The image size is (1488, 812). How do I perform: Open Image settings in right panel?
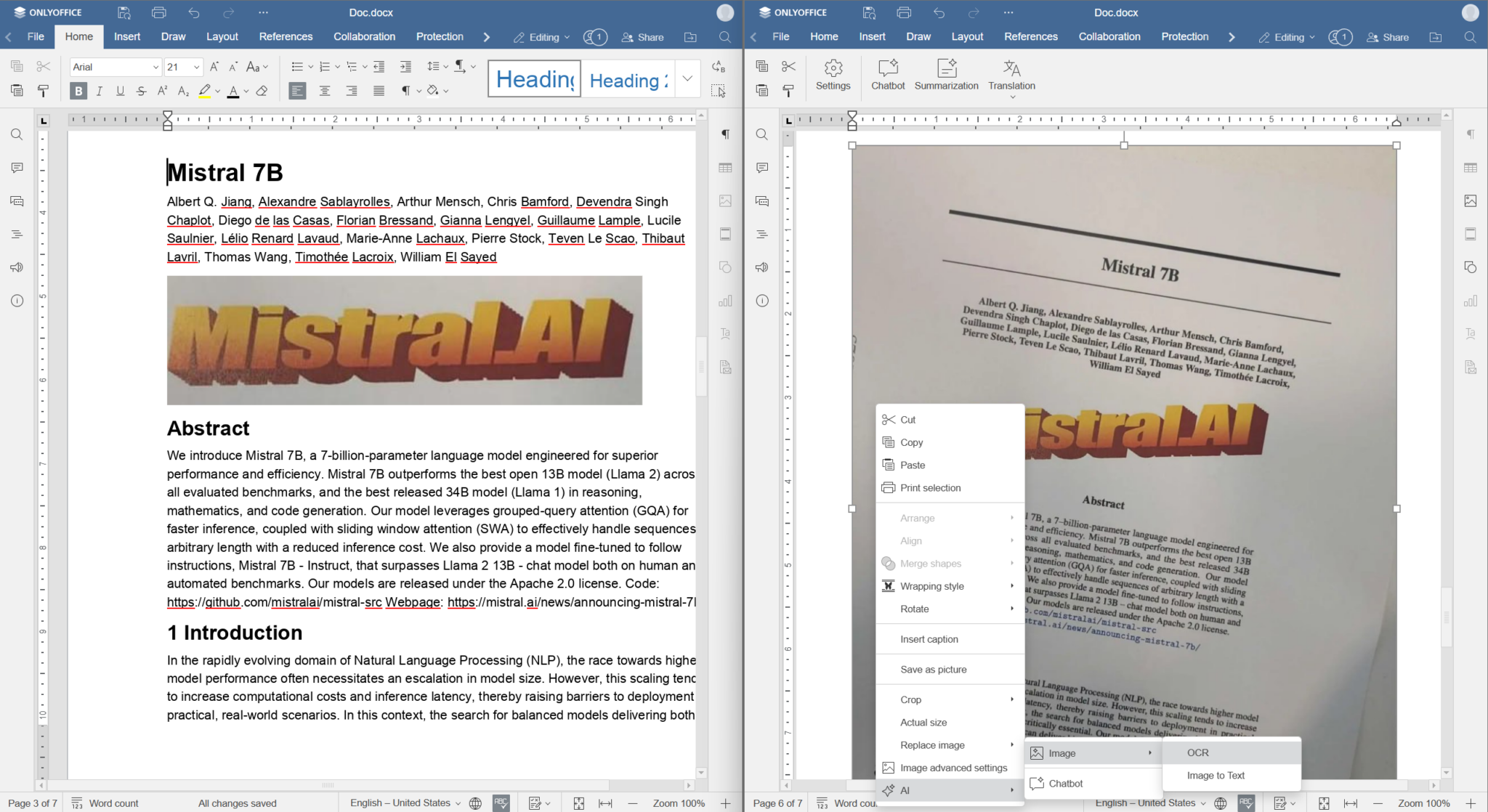(725, 200)
